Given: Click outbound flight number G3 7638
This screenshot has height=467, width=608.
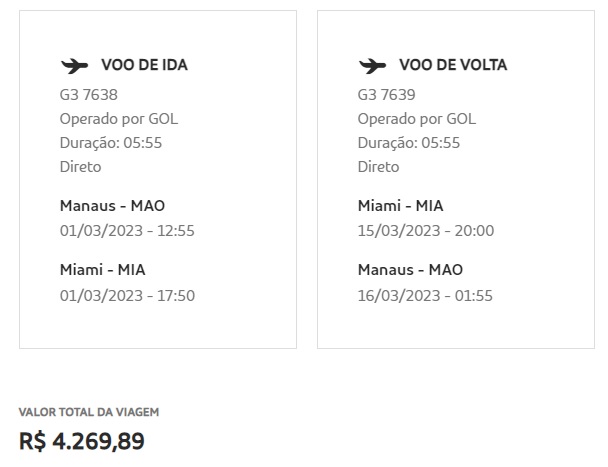Looking at the screenshot, I should pyautogui.click(x=88, y=95).
